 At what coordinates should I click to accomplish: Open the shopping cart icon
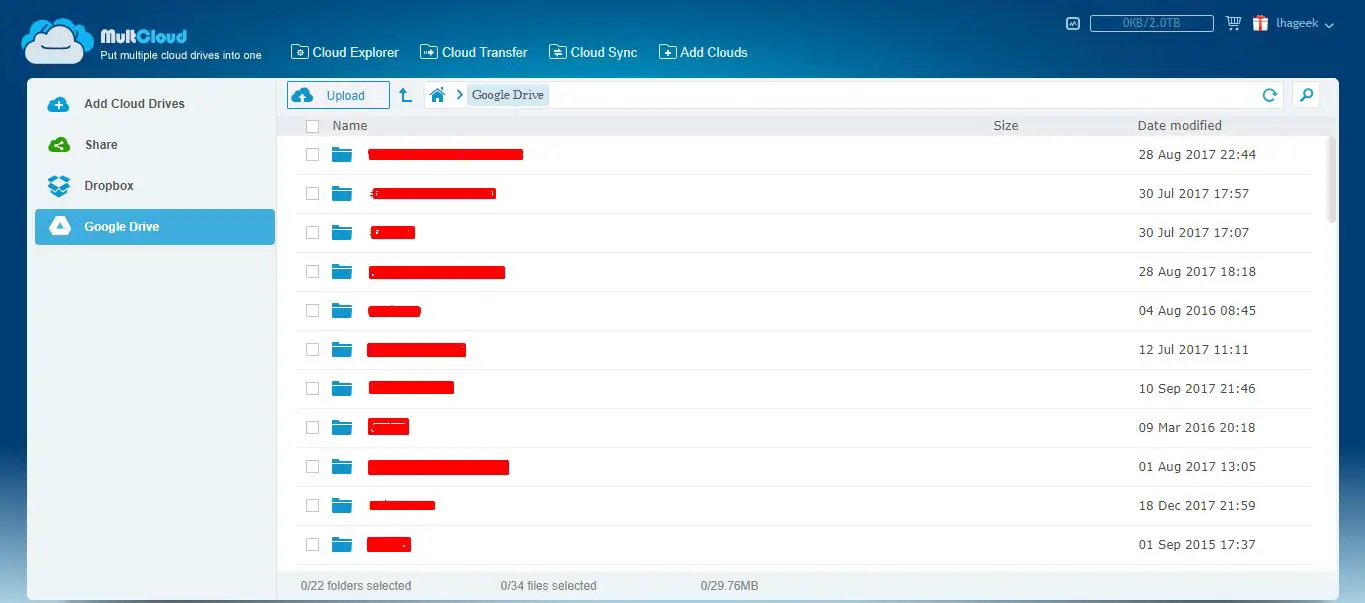click(1233, 23)
